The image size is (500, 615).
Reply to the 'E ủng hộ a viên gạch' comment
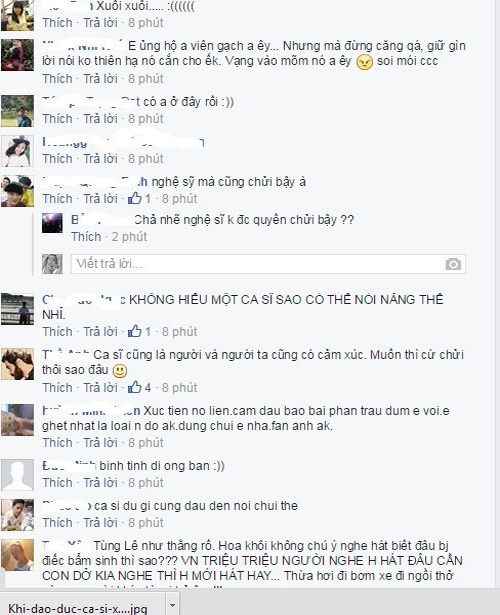point(100,79)
